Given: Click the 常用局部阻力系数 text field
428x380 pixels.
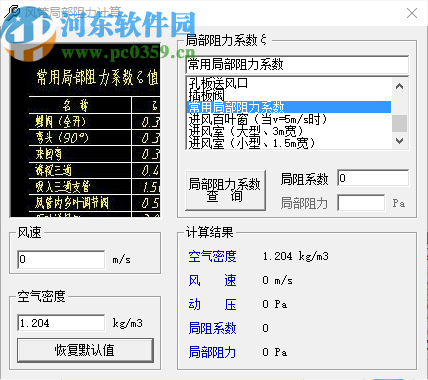Looking at the screenshot, I should [297, 64].
